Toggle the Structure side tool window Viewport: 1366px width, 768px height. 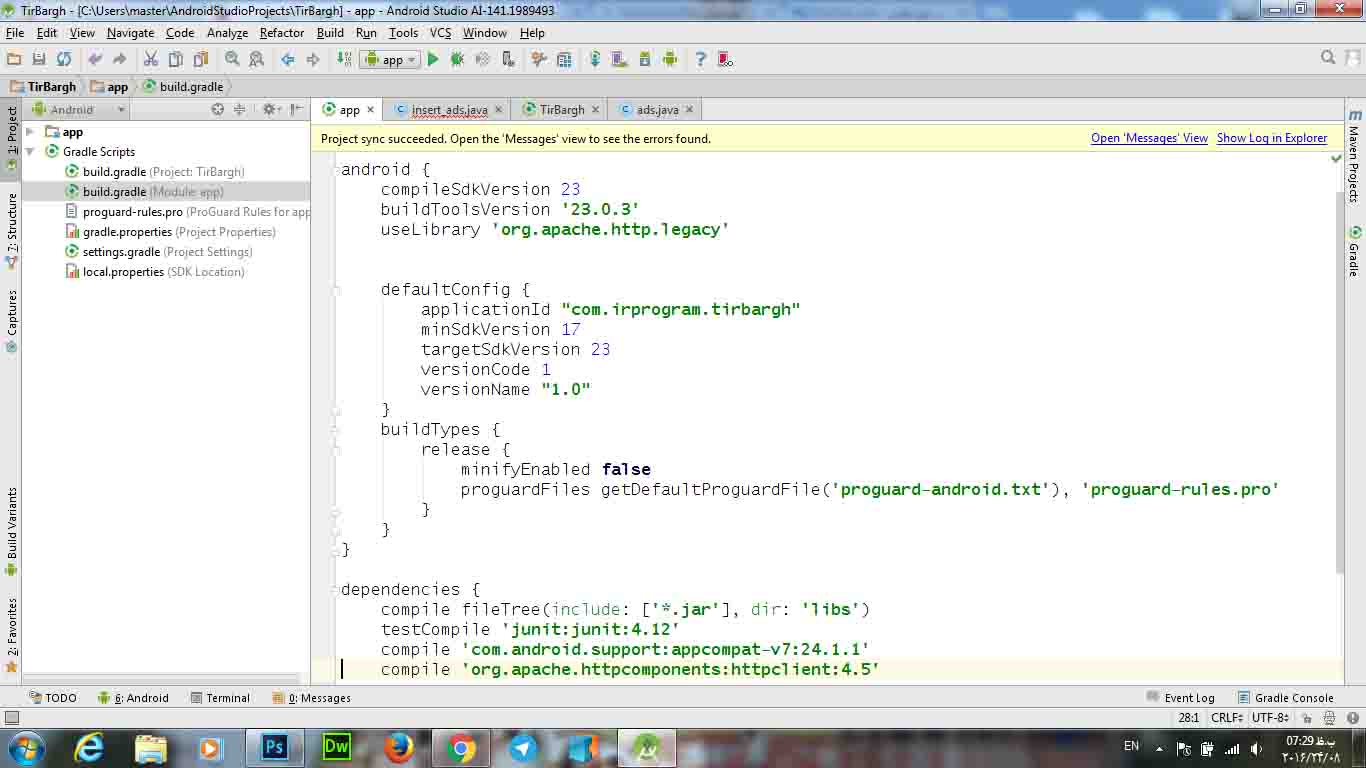click(x=11, y=230)
